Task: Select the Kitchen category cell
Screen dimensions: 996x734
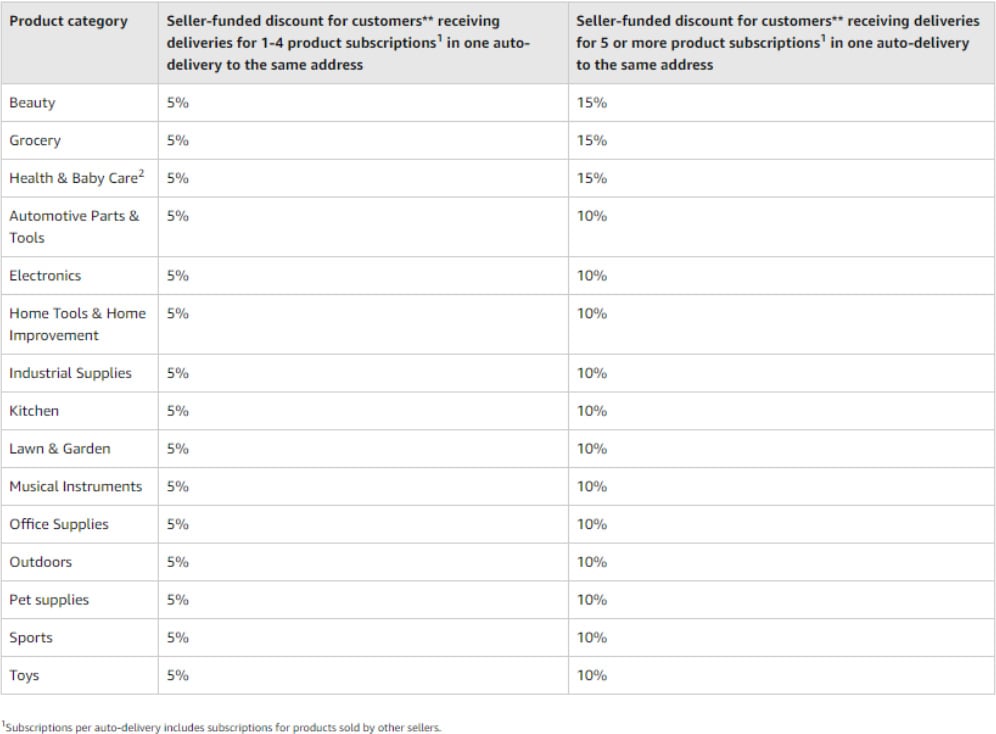Action: click(x=34, y=411)
